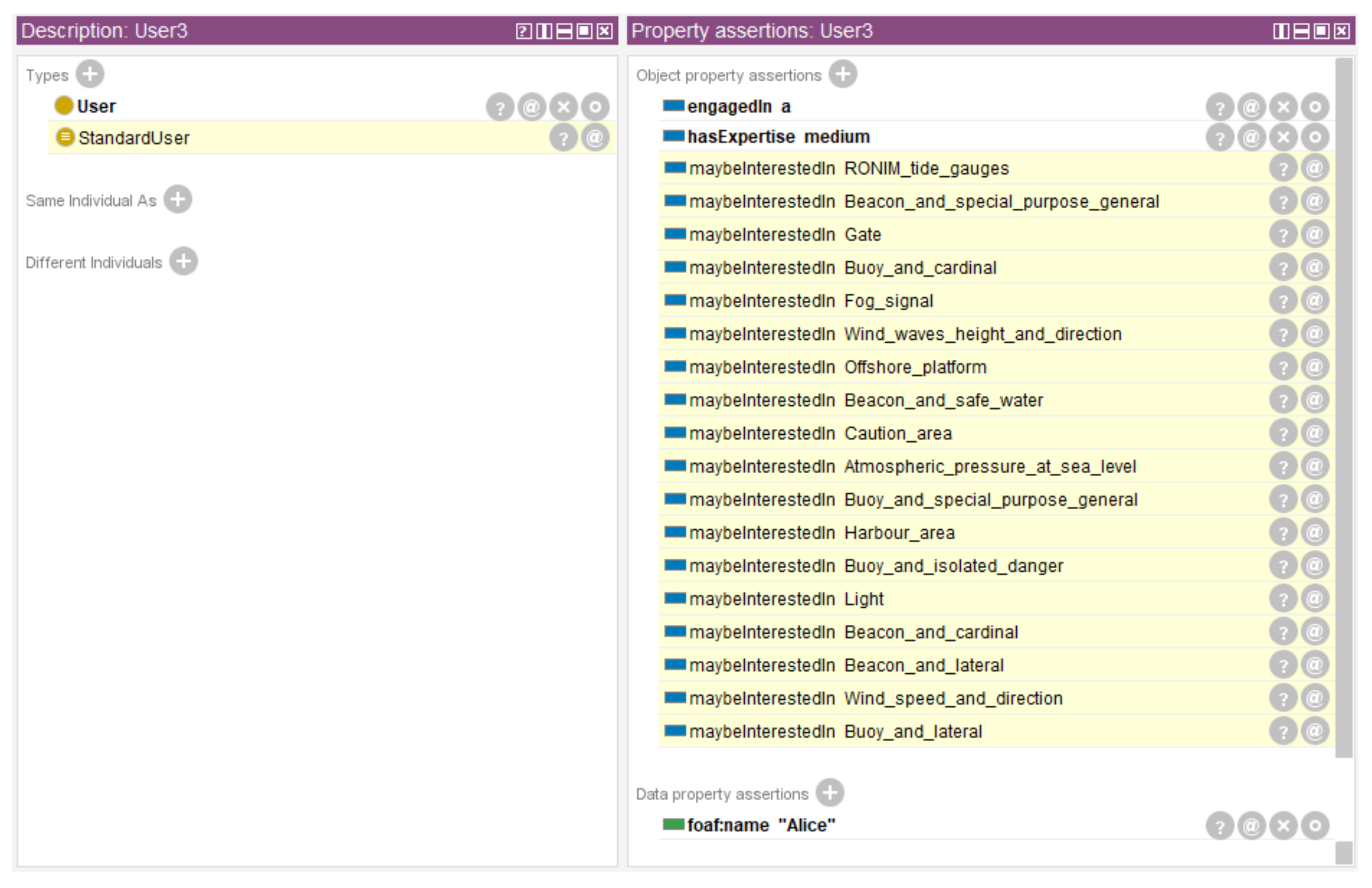The width and height of the screenshot is (1372, 888).
Task: Add an object property assertion
Action: (x=843, y=74)
